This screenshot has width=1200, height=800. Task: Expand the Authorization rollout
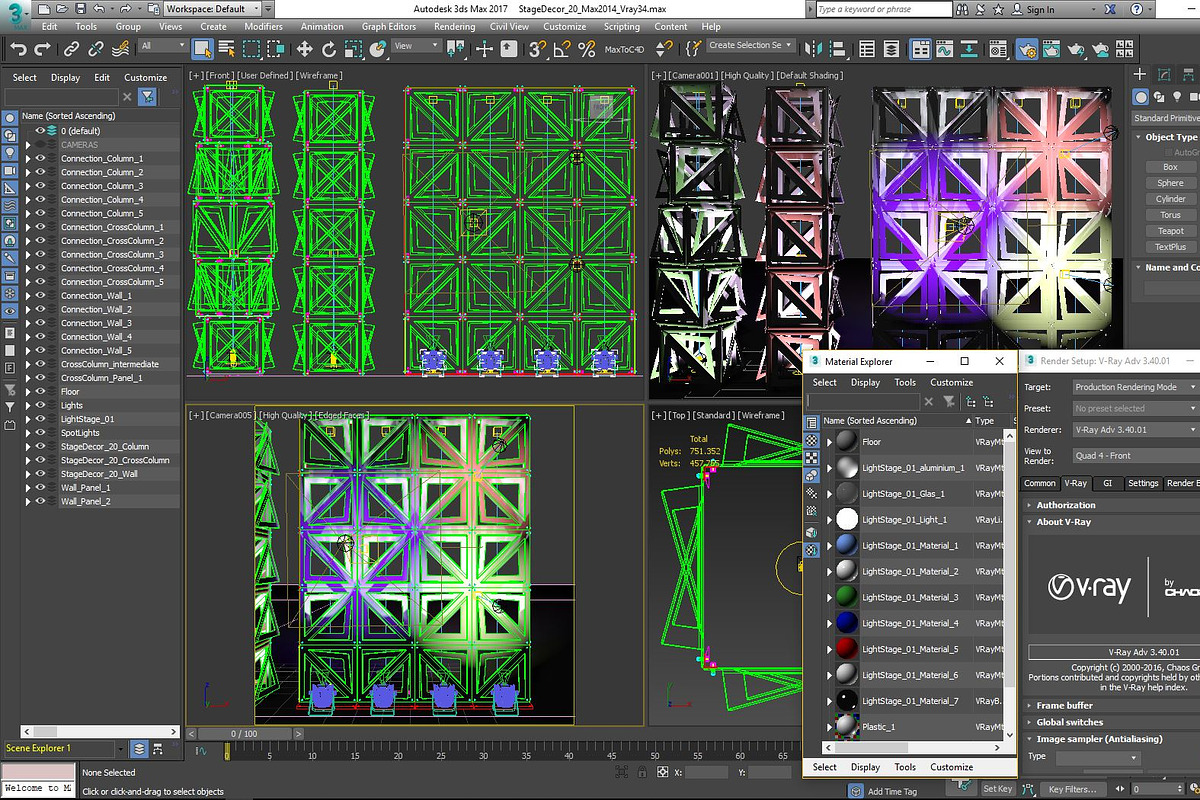pos(1030,505)
